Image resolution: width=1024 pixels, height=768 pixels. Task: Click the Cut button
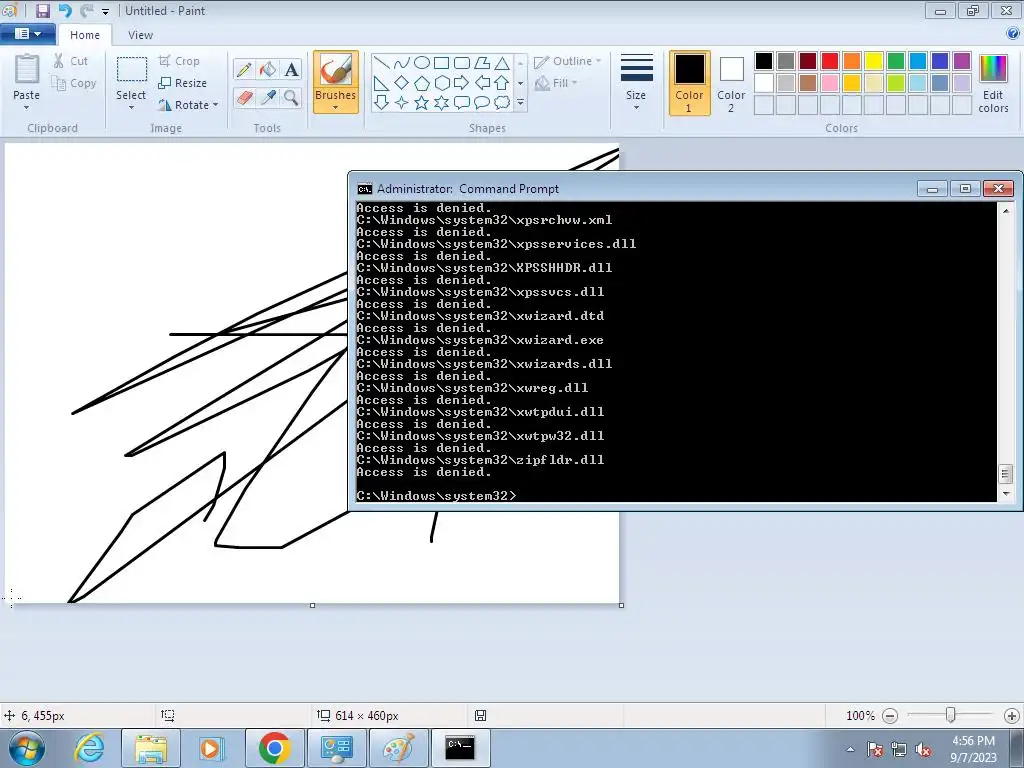(71, 61)
